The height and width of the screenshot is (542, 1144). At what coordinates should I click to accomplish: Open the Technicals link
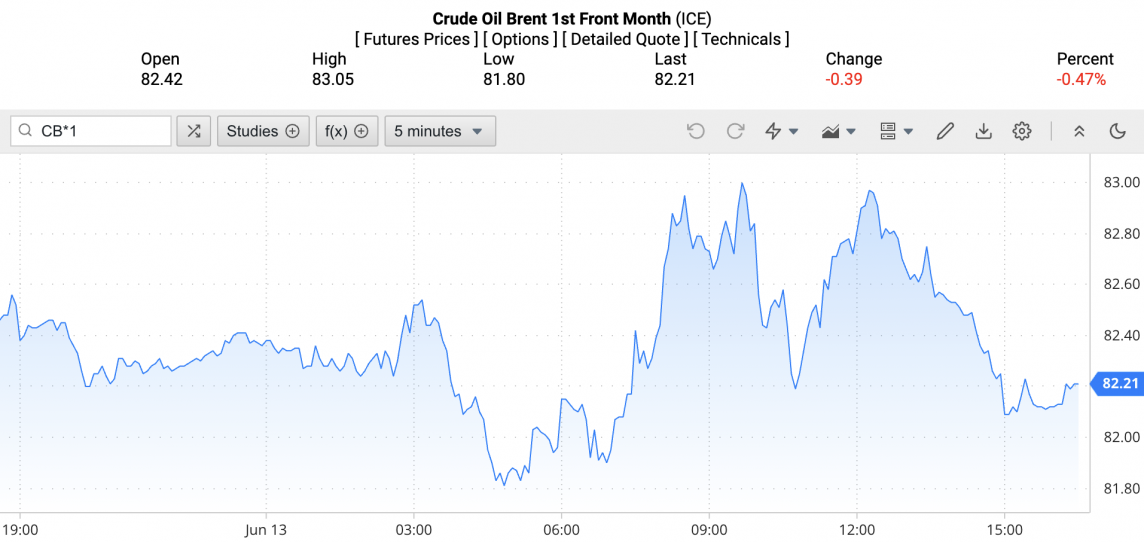click(741, 39)
